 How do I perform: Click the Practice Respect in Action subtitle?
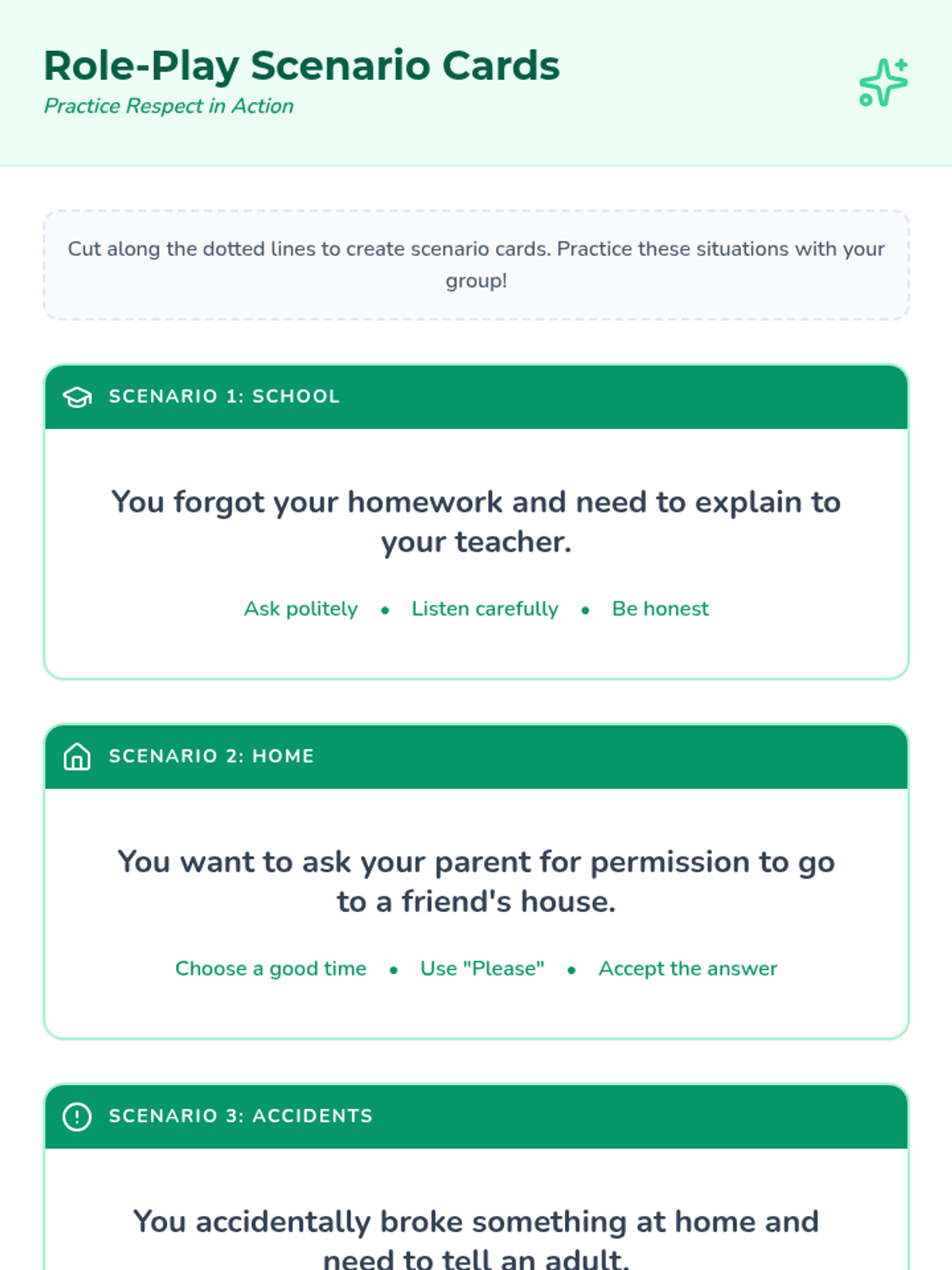click(168, 106)
